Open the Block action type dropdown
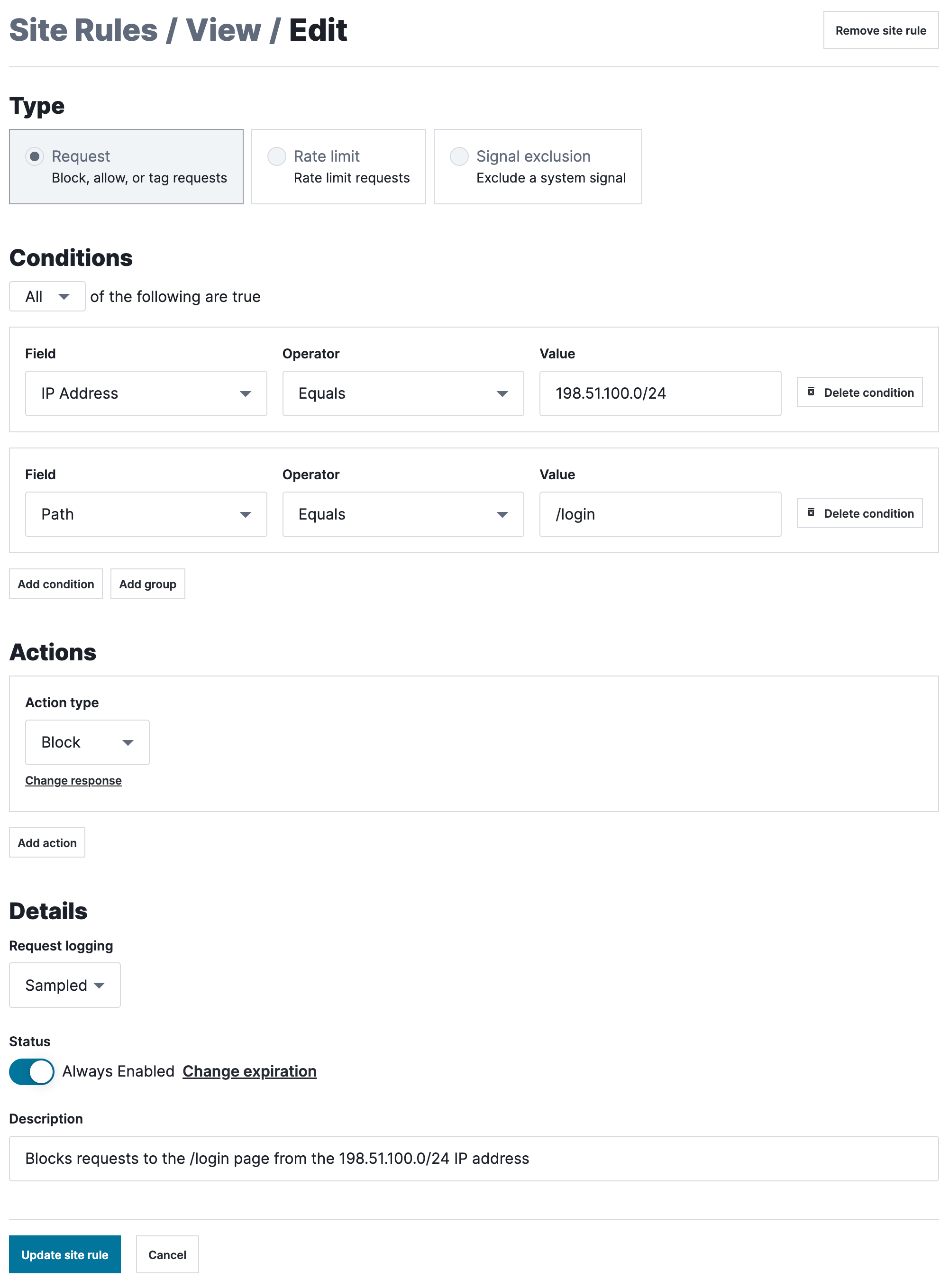This screenshot has width=949, height=1288. point(87,742)
